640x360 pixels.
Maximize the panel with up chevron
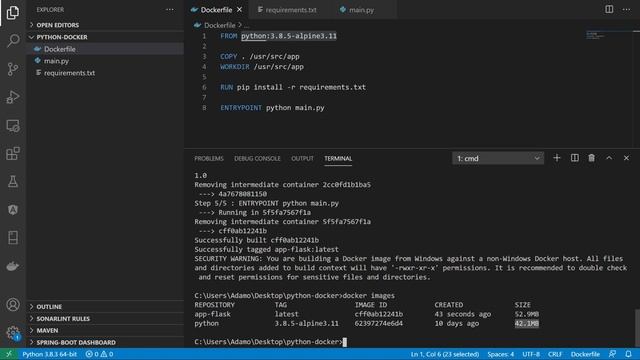609,158
